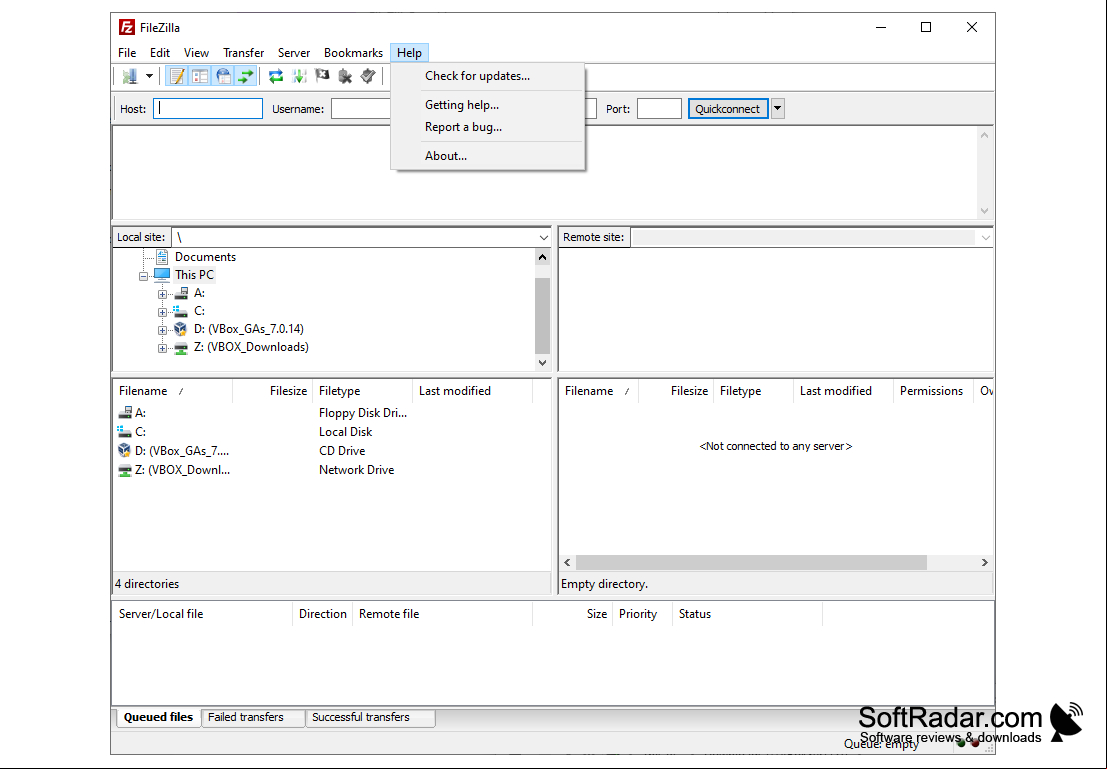Click the This PC computer icon
Viewport: 1107px width, 769px height.
click(x=162, y=275)
